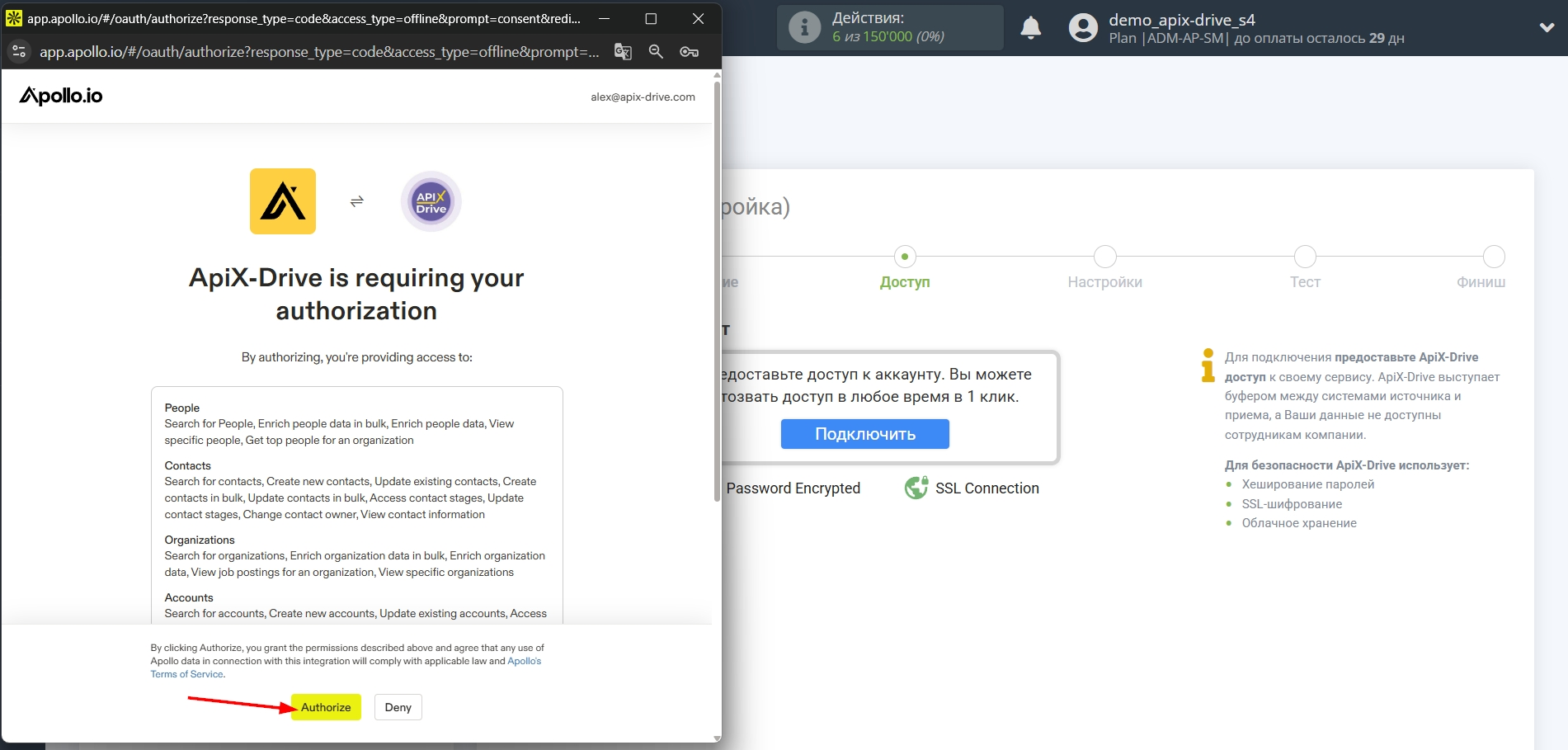Click the zoom magnifier icon in address bar
This screenshot has width=1568, height=750.
click(x=656, y=52)
